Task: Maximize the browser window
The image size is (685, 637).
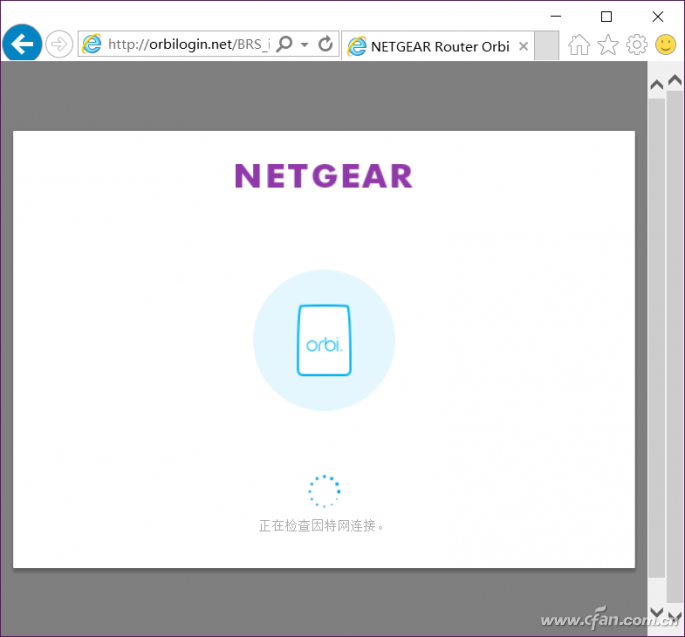Action: [x=606, y=17]
